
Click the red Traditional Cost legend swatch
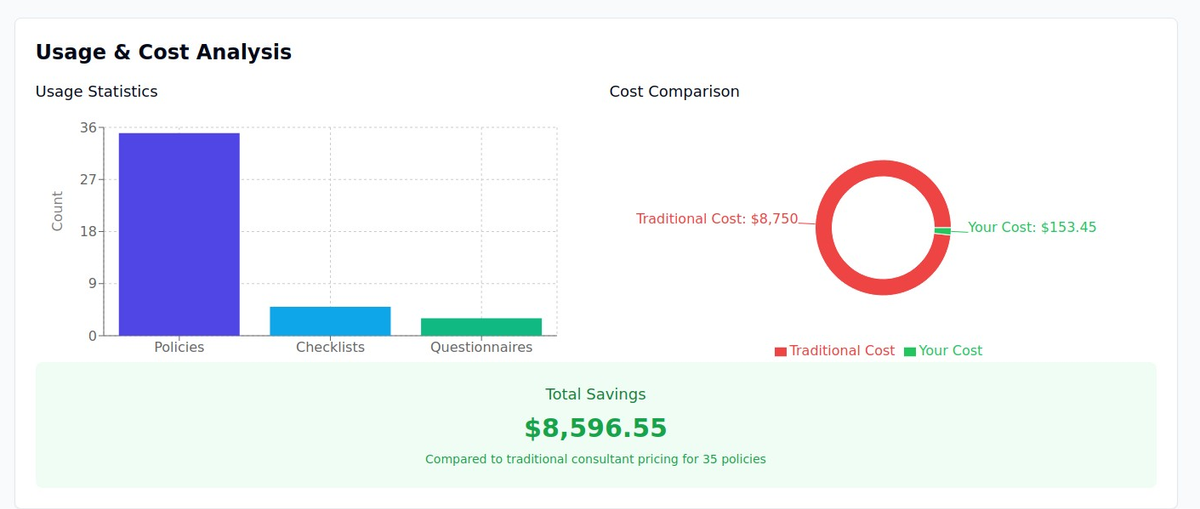[x=780, y=352]
